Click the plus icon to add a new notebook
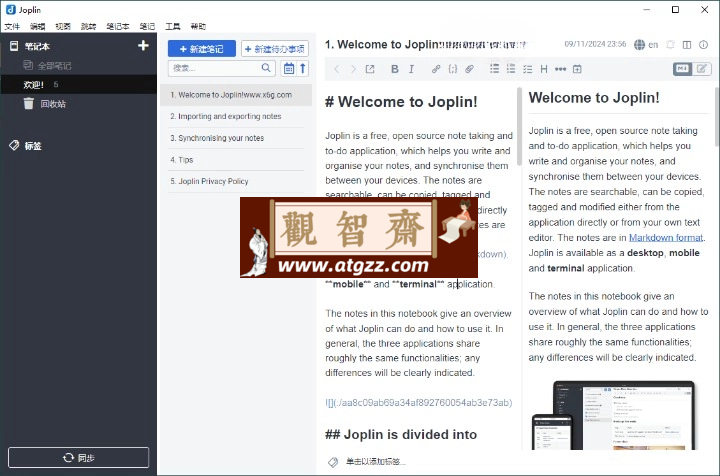Image resolution: width=720 pixels, height=476 pixels. tap(143, 45)
